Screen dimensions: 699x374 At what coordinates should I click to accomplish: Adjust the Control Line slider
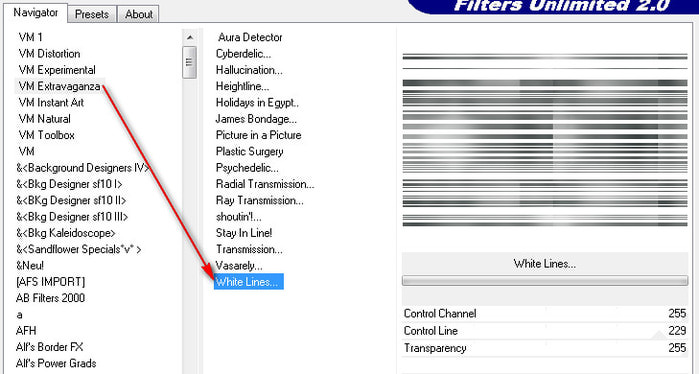(545, 331)
